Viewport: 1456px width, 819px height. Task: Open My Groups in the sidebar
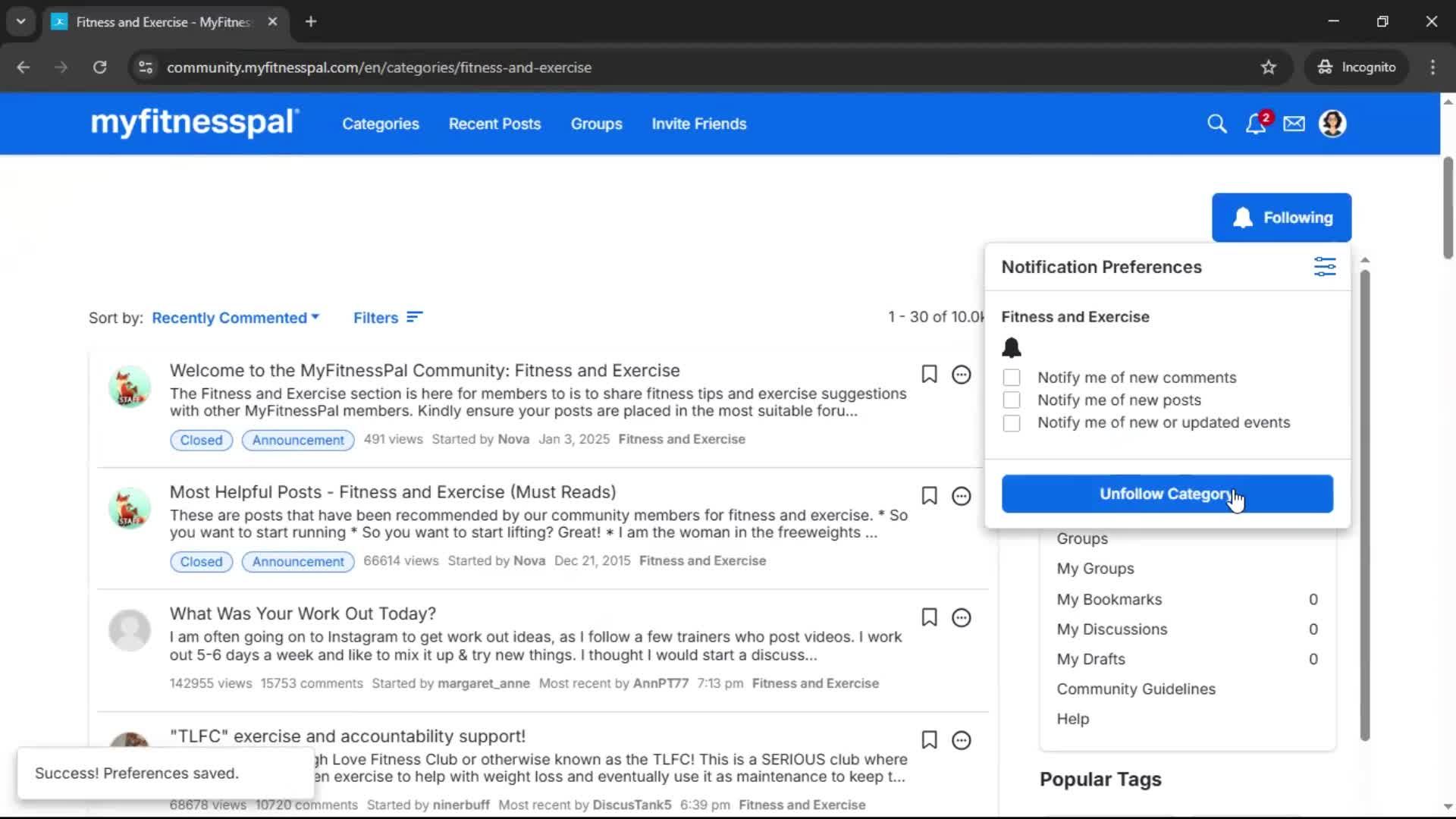click(x=1095, y=569)
